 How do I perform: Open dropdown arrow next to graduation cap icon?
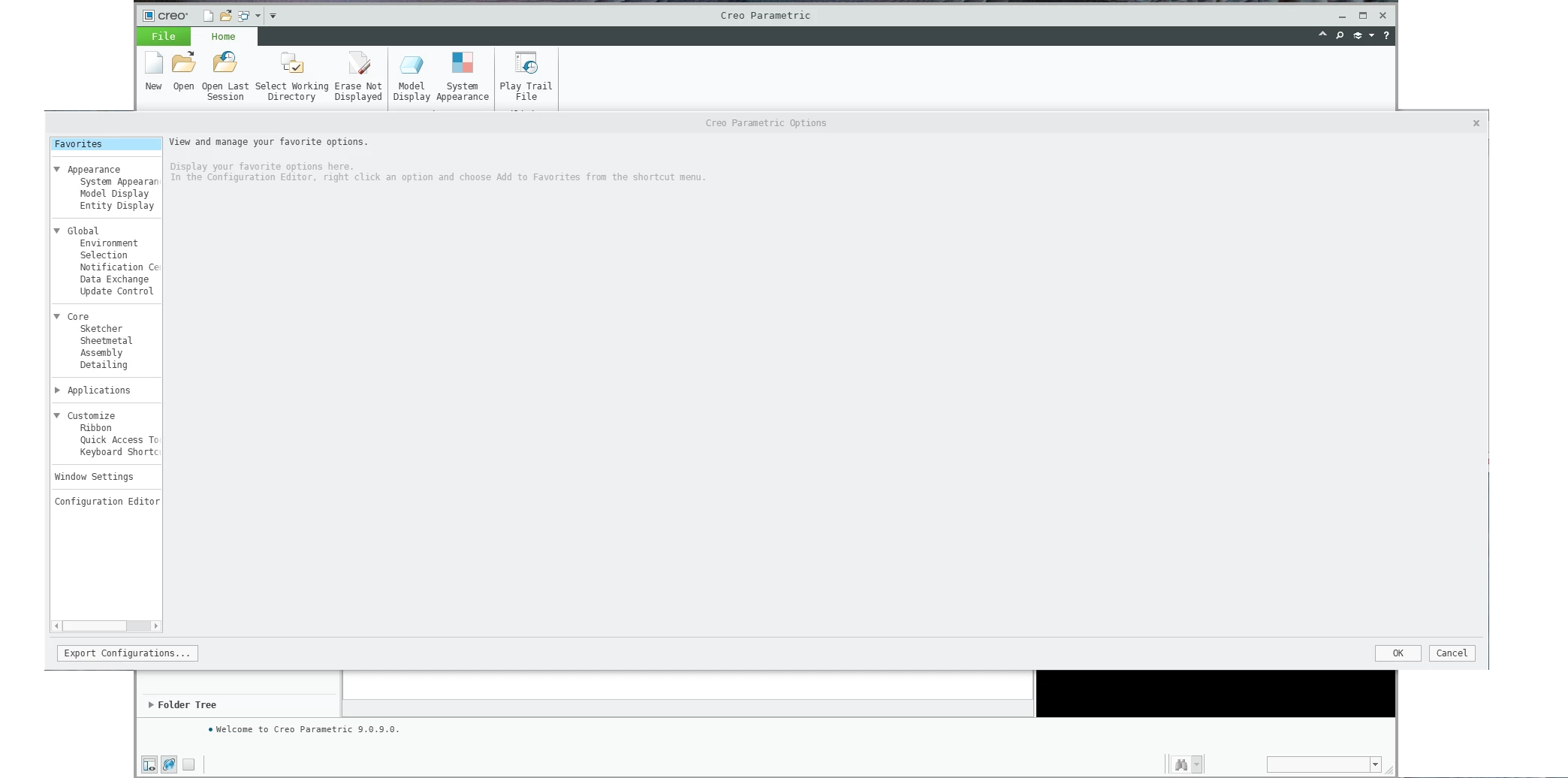click(1371, 35)
